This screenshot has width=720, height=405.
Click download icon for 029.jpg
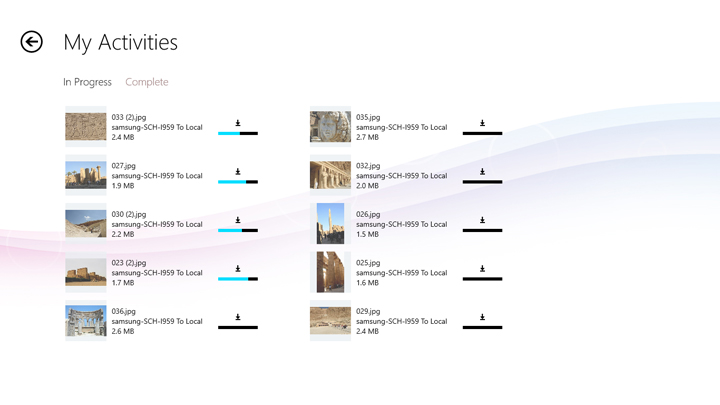pos(482,318)
